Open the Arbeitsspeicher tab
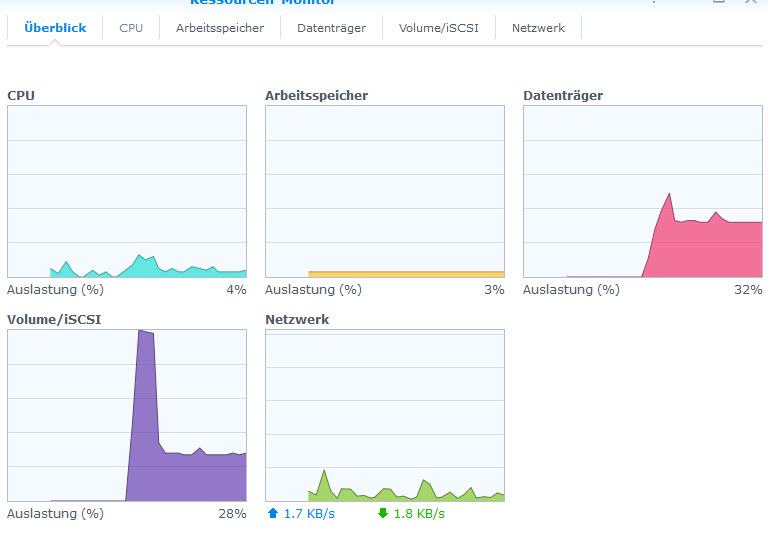Viewport: 768px width, 537px height. [x=220, y=28]
